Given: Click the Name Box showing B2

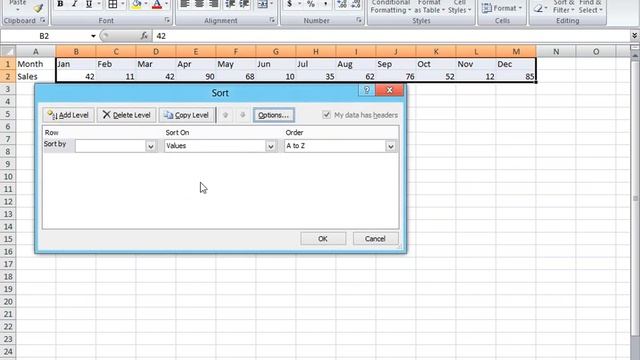Looking at the screenshot, I should (x=44, y=36).
